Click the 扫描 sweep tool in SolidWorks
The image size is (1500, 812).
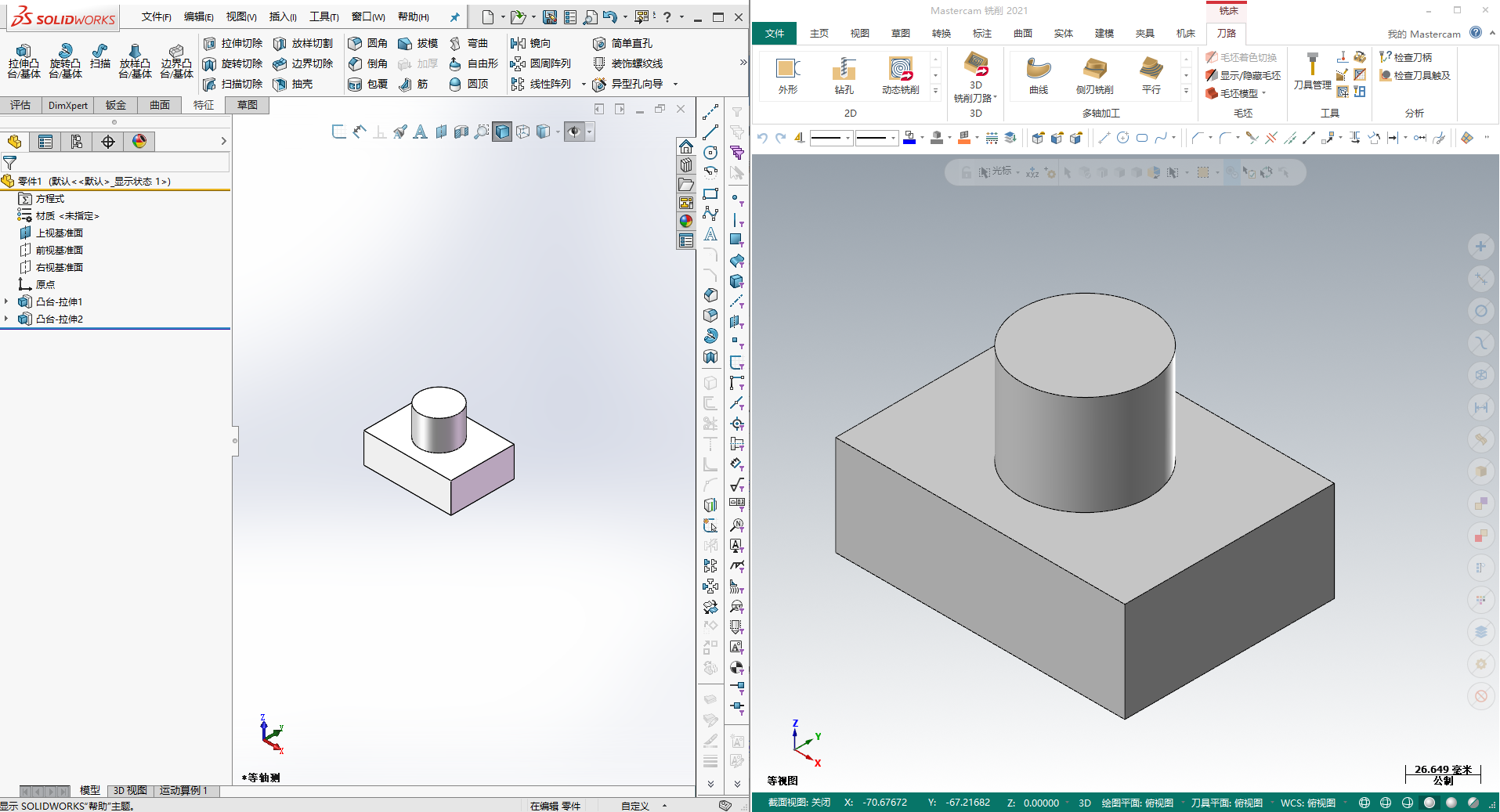click(x=100, y=57)
